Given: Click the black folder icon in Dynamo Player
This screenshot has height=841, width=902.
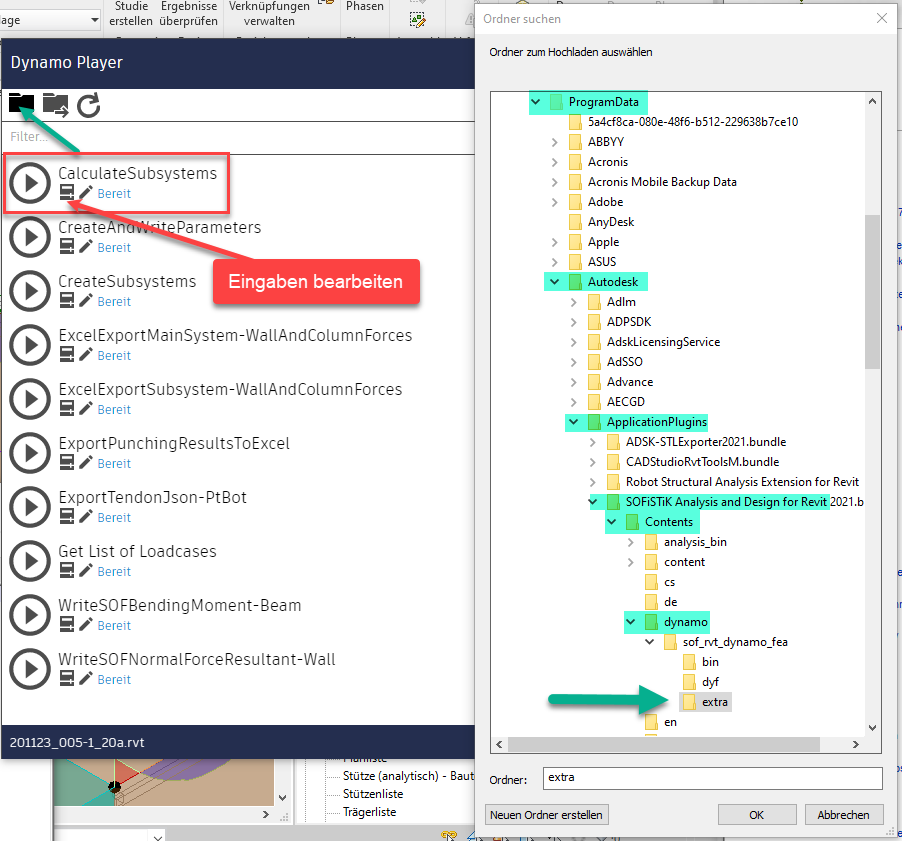Looking at the screenshot, I should tap(21, 103).
